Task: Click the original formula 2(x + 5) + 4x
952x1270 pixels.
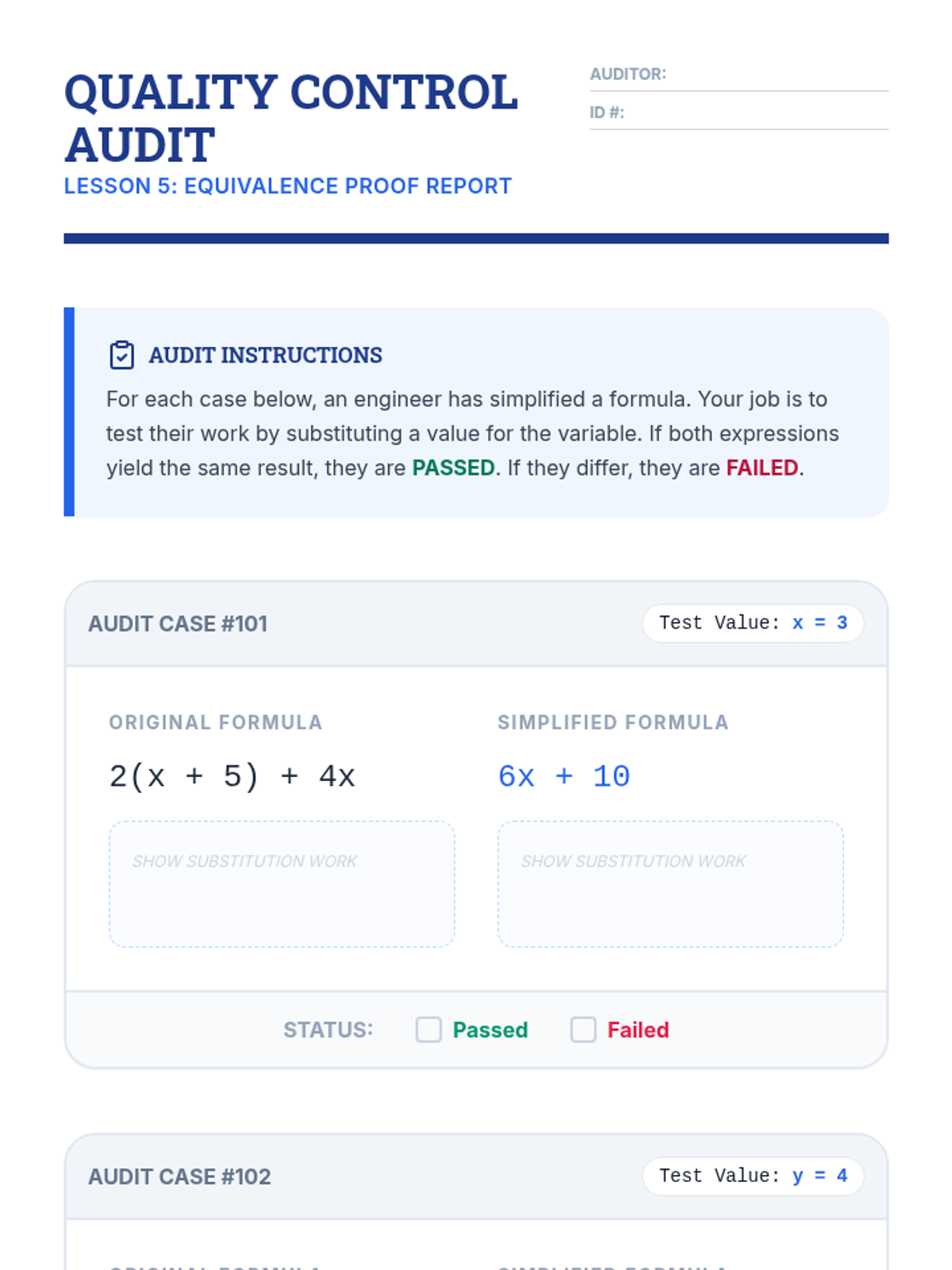Action: [232, 776]
